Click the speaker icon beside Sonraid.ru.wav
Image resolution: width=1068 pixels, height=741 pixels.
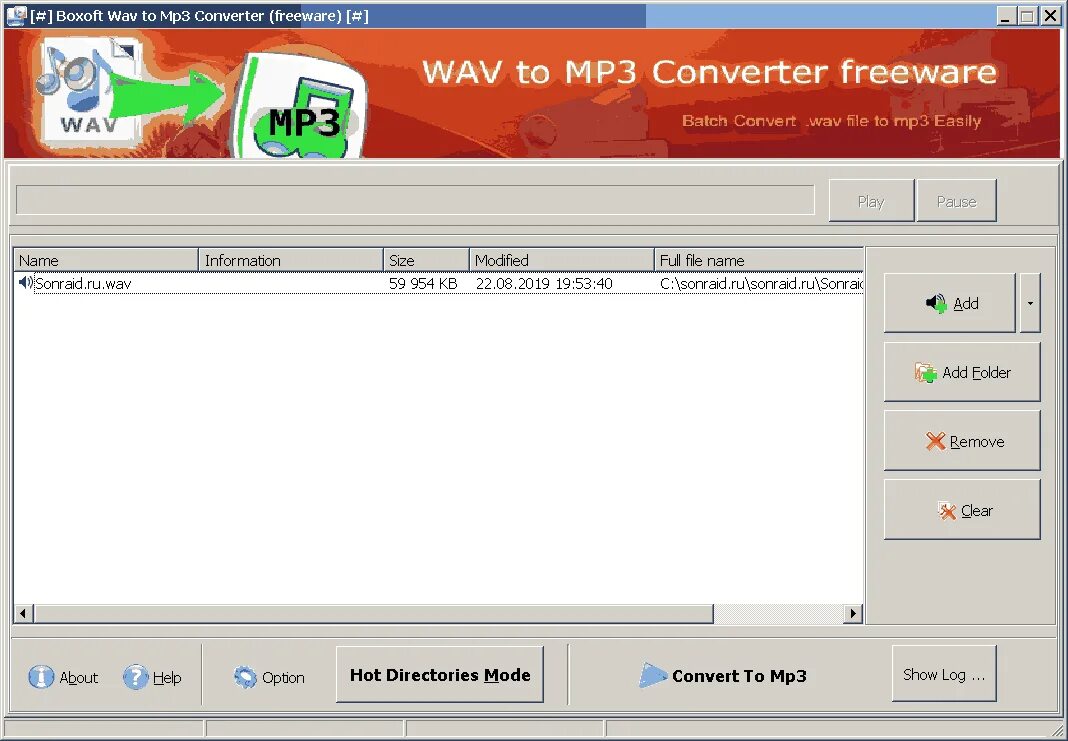pyautogui.click(x=25, y=283)
